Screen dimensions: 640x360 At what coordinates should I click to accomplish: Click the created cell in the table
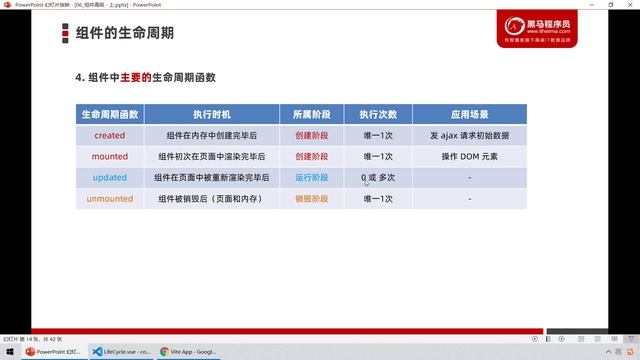(x=110, y=135)
